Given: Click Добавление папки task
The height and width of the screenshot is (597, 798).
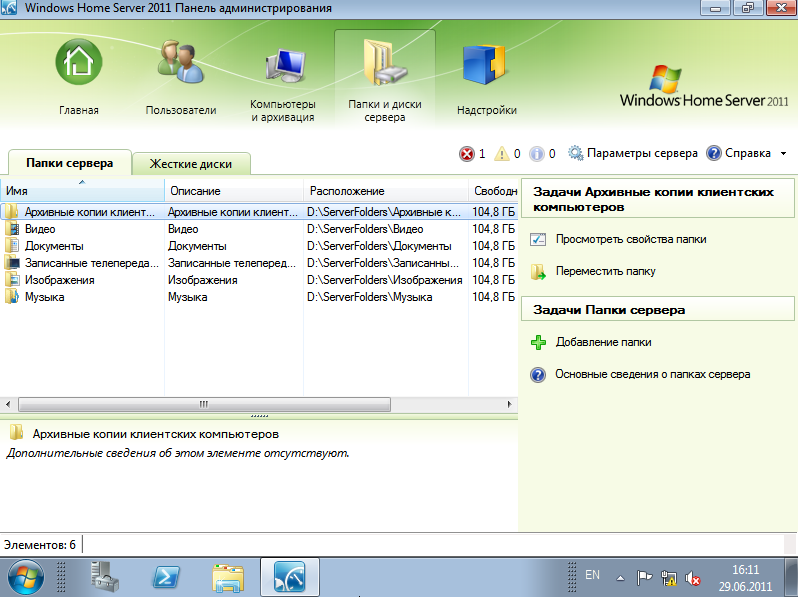Looking at the screenshot, I should (x=604, y=343).
